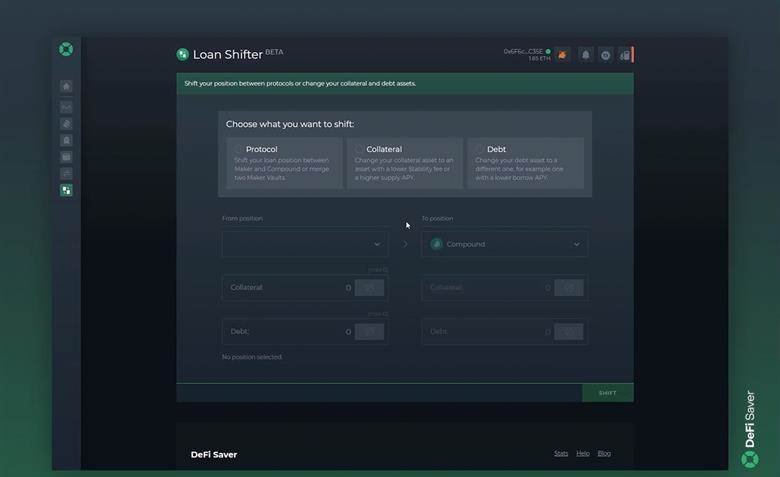Open the horizontal lines icon in the sidebar
Viewport: 780px width, 477px height.
tap(66, 174)
